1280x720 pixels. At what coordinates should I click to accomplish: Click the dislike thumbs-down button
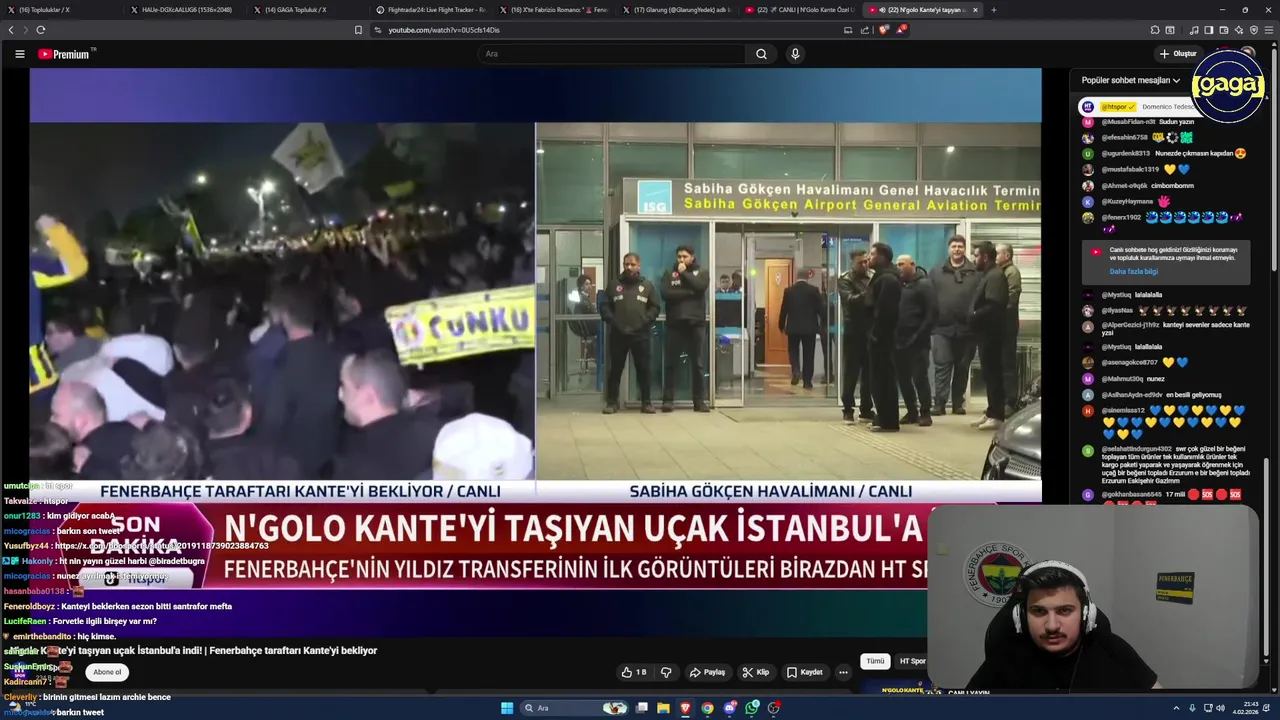[x=666, y=672]
